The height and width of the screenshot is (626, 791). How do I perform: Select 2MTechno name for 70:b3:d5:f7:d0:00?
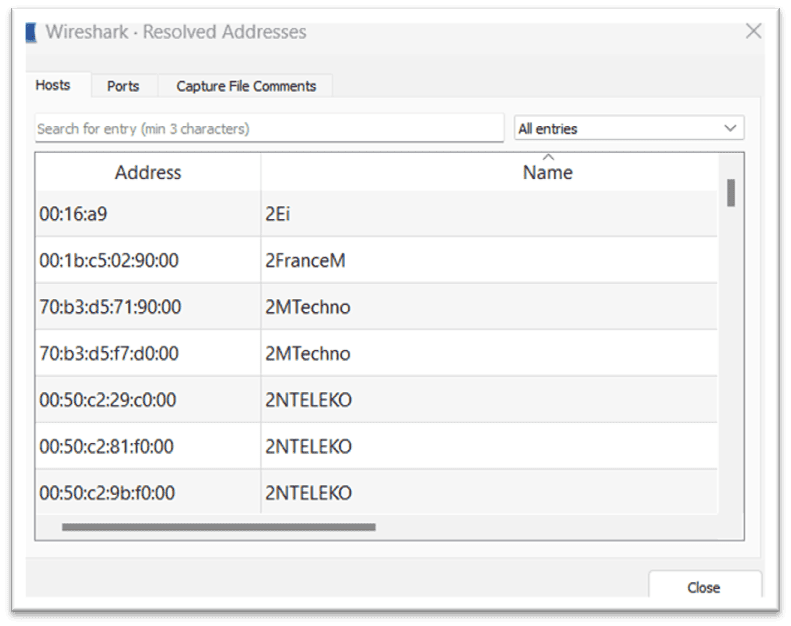pos(489,353)
